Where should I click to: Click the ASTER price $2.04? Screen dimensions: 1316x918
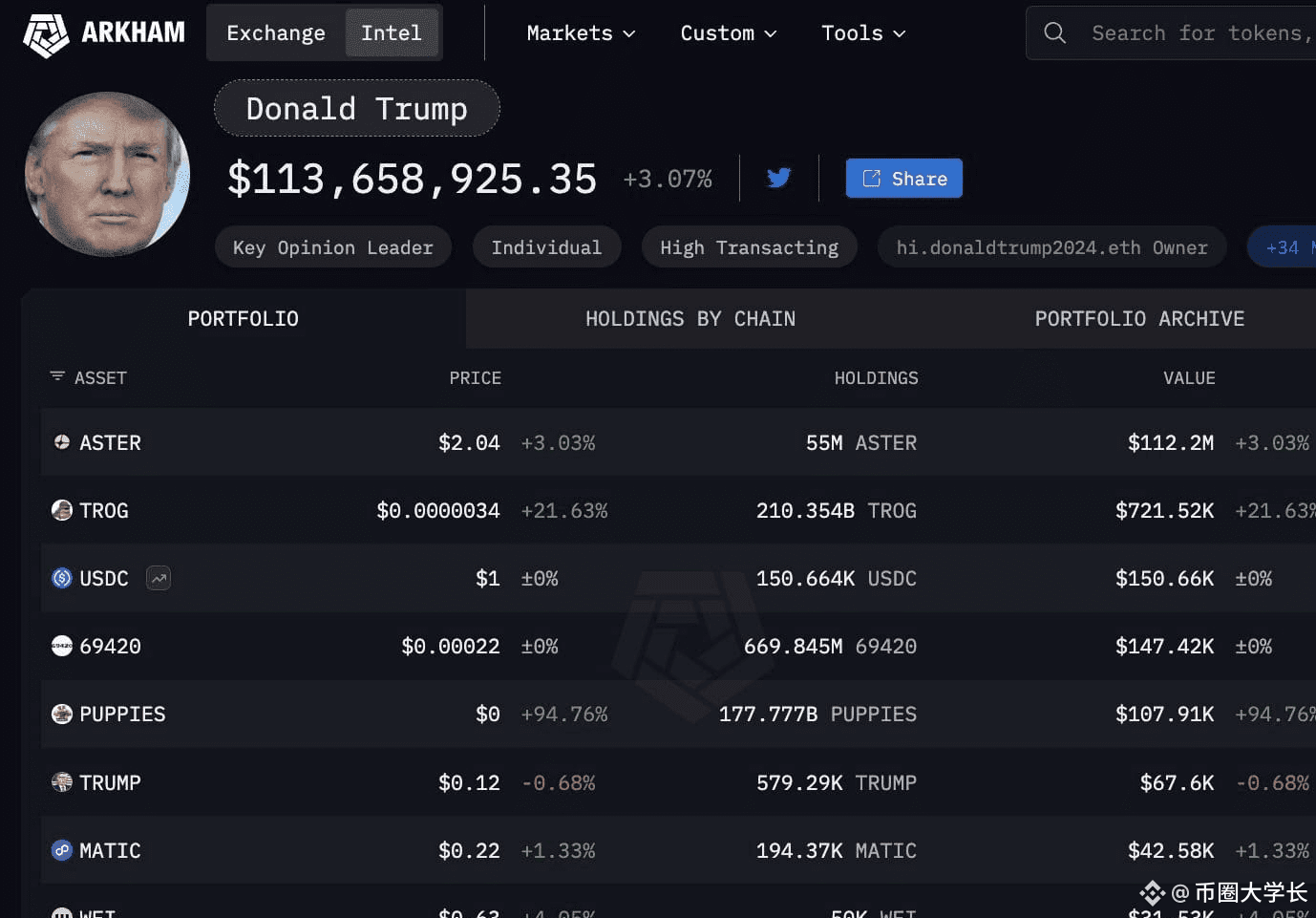[469, 442]
